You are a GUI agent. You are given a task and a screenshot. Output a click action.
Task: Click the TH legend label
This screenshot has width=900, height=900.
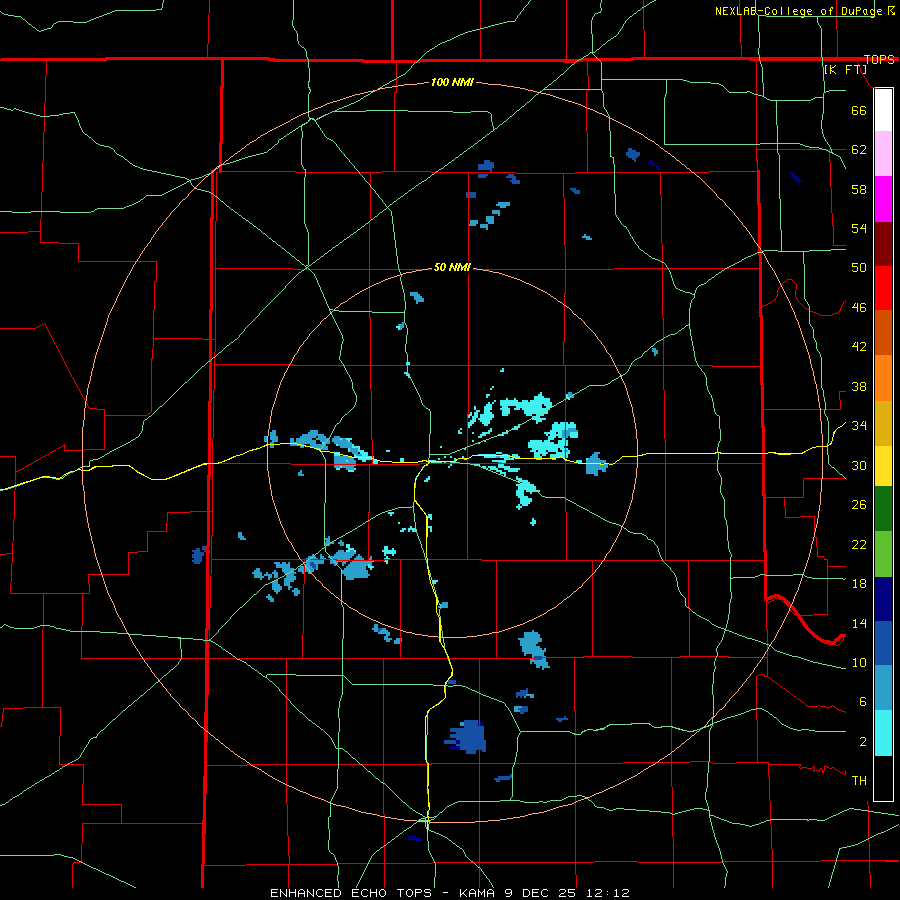(x=859, y=781)
